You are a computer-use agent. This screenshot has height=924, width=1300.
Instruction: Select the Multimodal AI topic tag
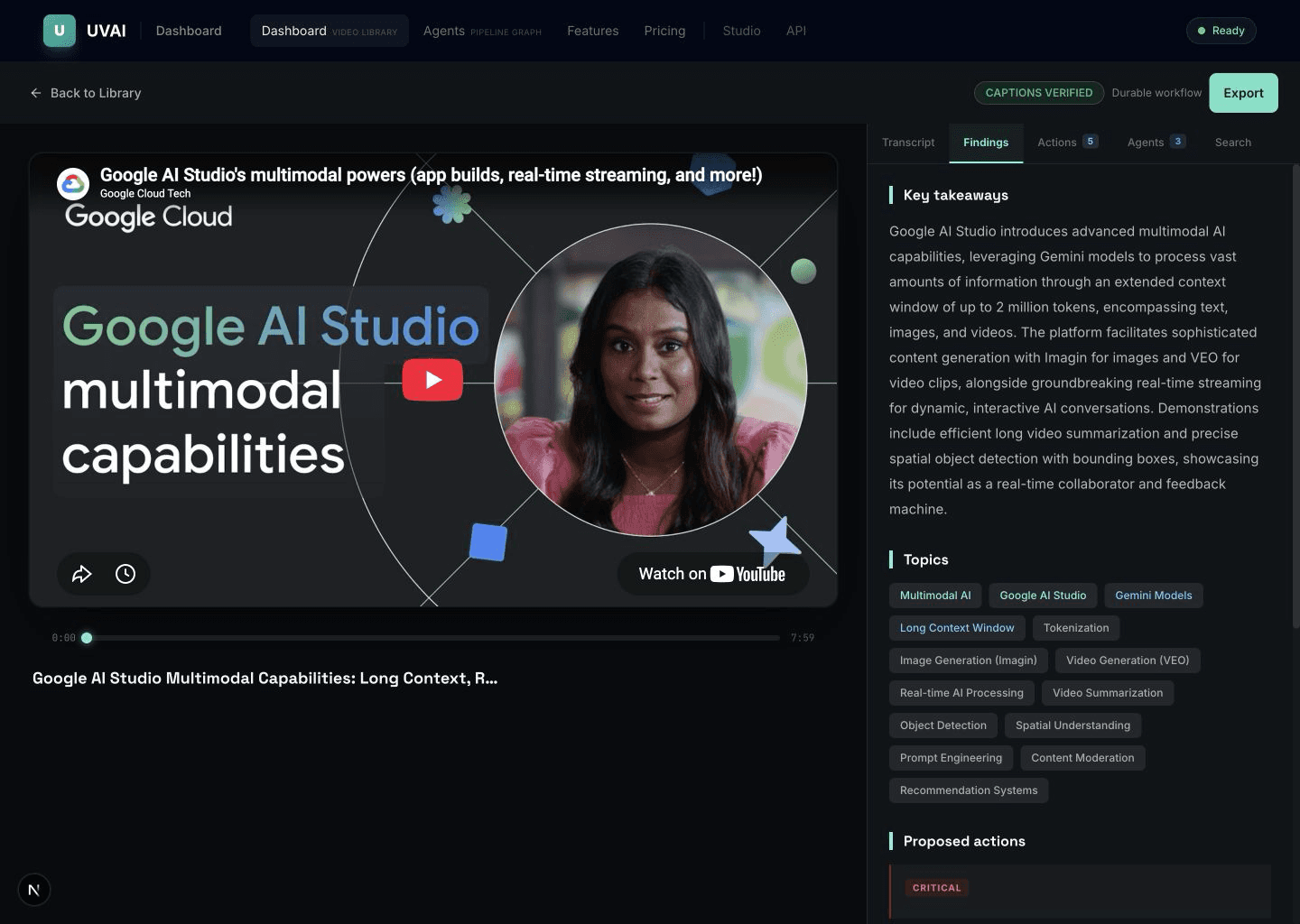coord(935,596)
